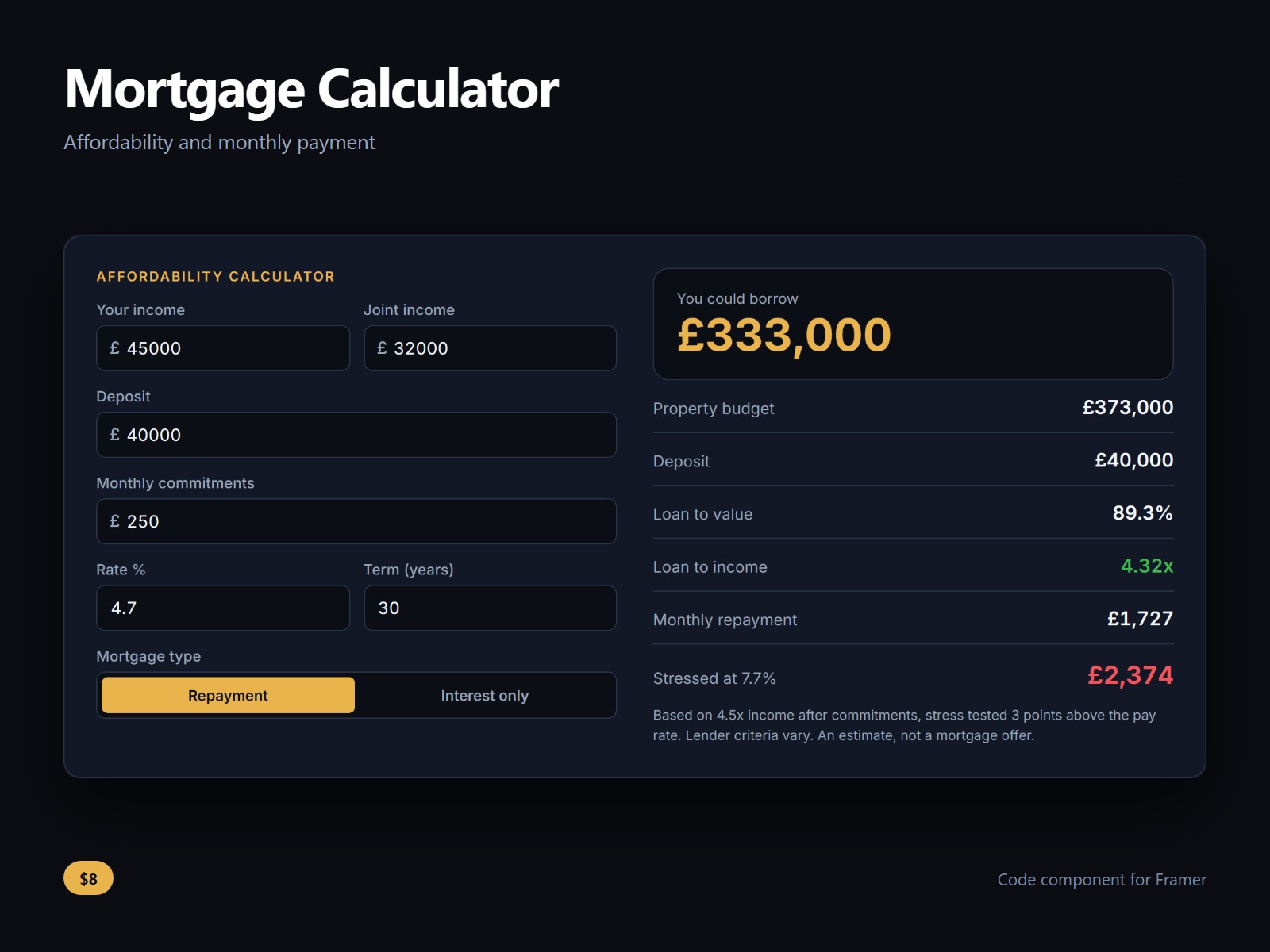Image resolution: width=1270 pixels, height=952 pixels.
Task: Click the pound symbol in Your income
Action: (x=115, y=348)
